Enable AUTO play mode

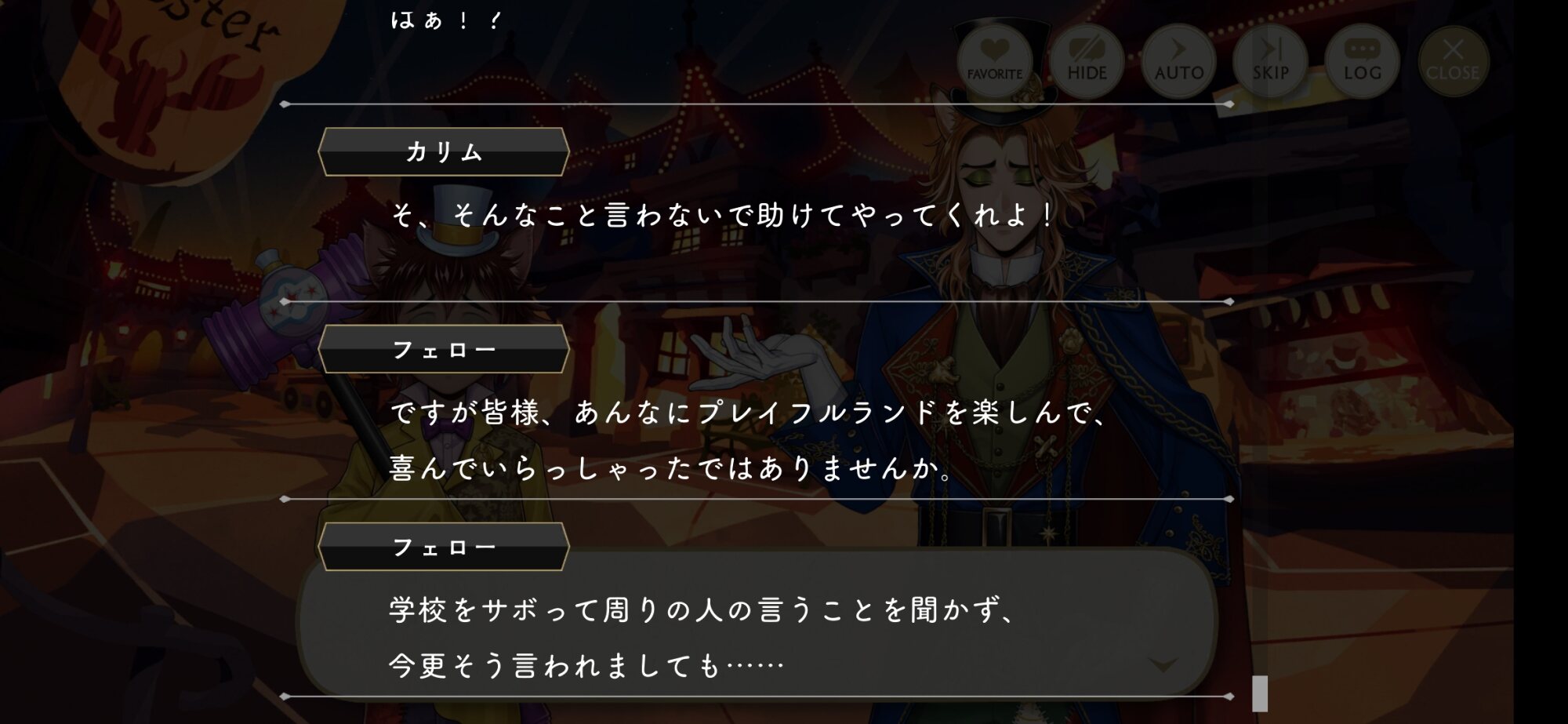(1178, 60)
